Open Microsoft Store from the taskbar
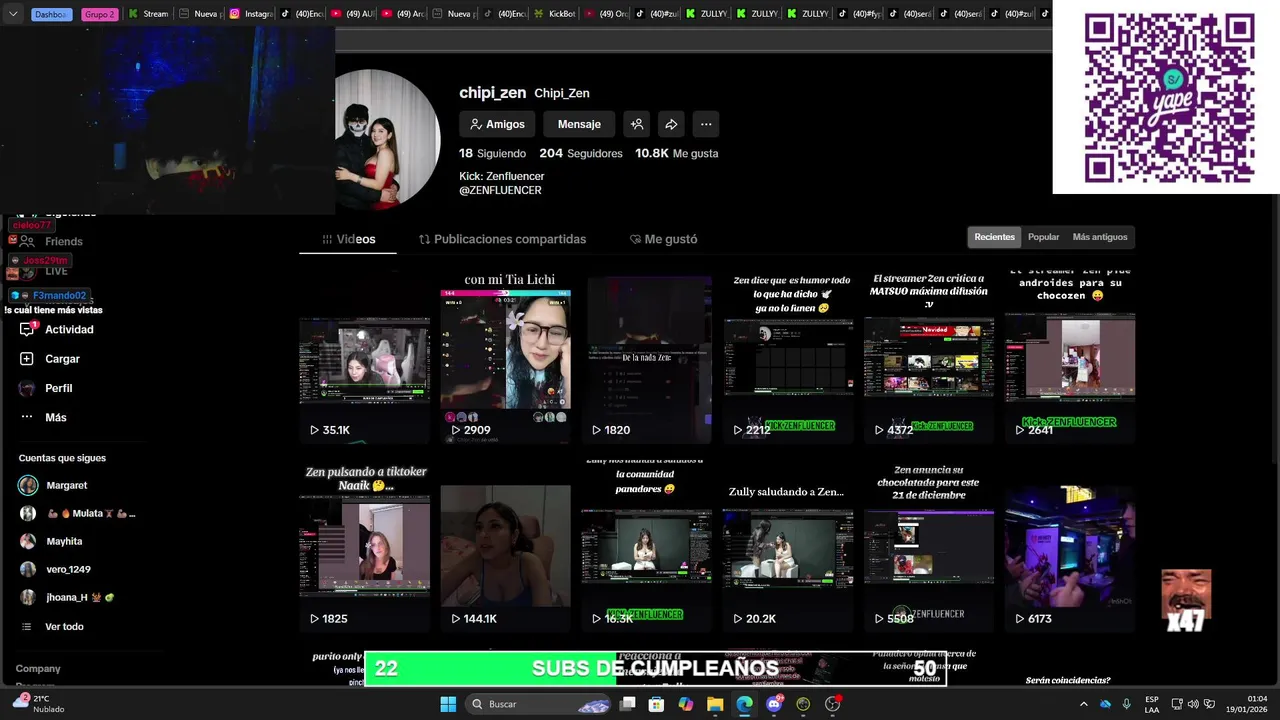This screenshot has height=720, width=1280. click(656, 704)
